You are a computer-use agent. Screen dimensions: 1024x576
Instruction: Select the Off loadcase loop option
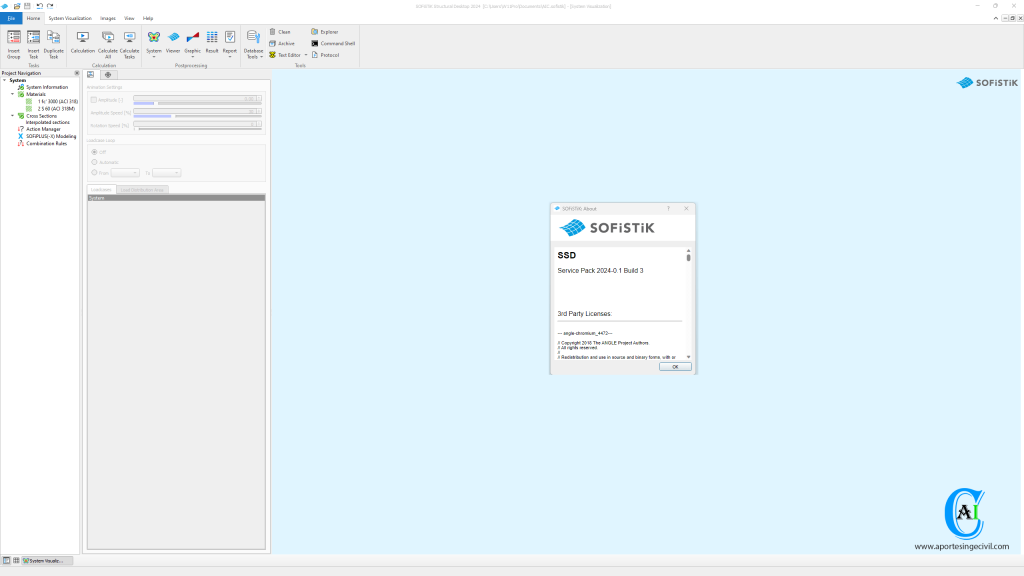coord(94,152)
